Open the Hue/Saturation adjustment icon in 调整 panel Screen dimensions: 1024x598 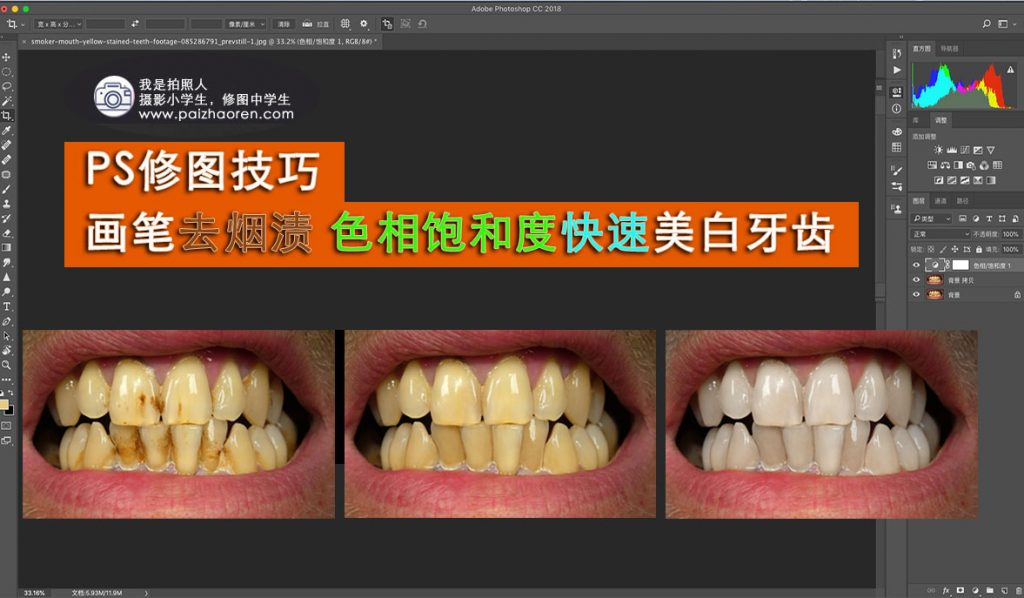(930, 165)
